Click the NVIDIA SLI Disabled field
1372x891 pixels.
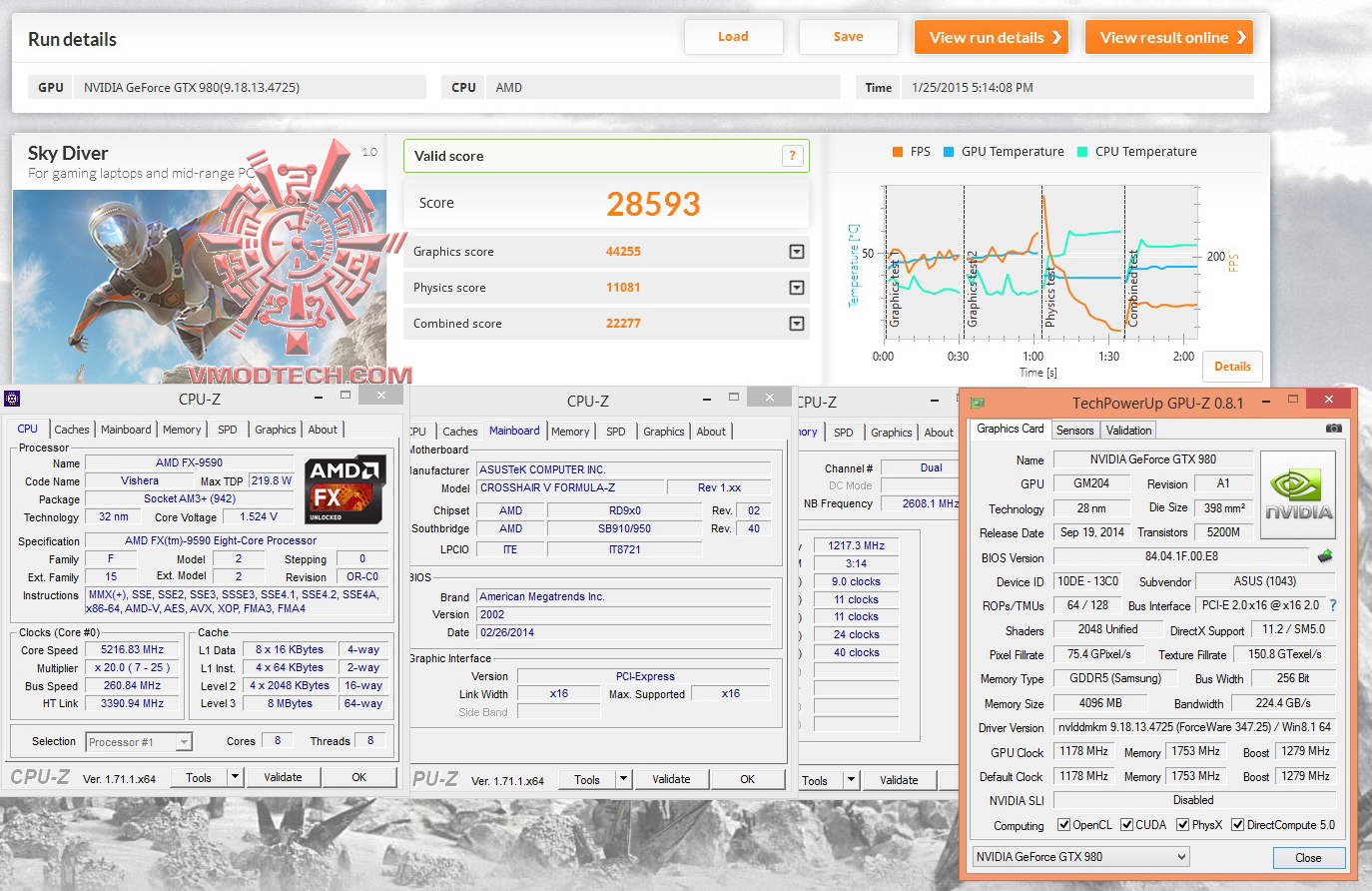[1194, 800]
